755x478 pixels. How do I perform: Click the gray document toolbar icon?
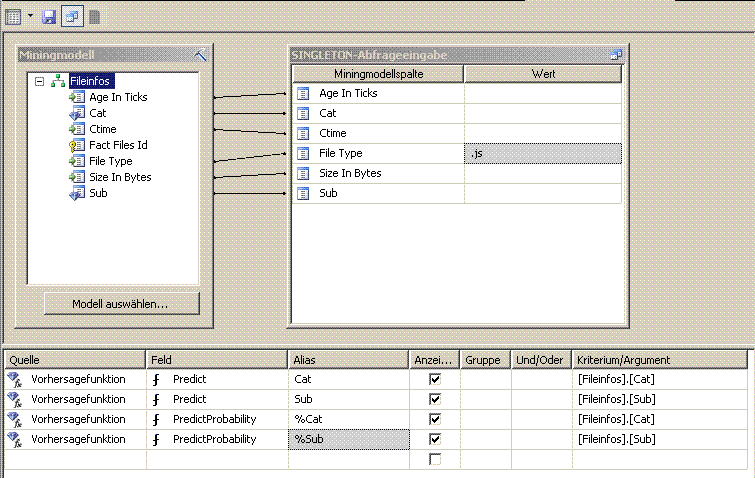click(94, 17)
